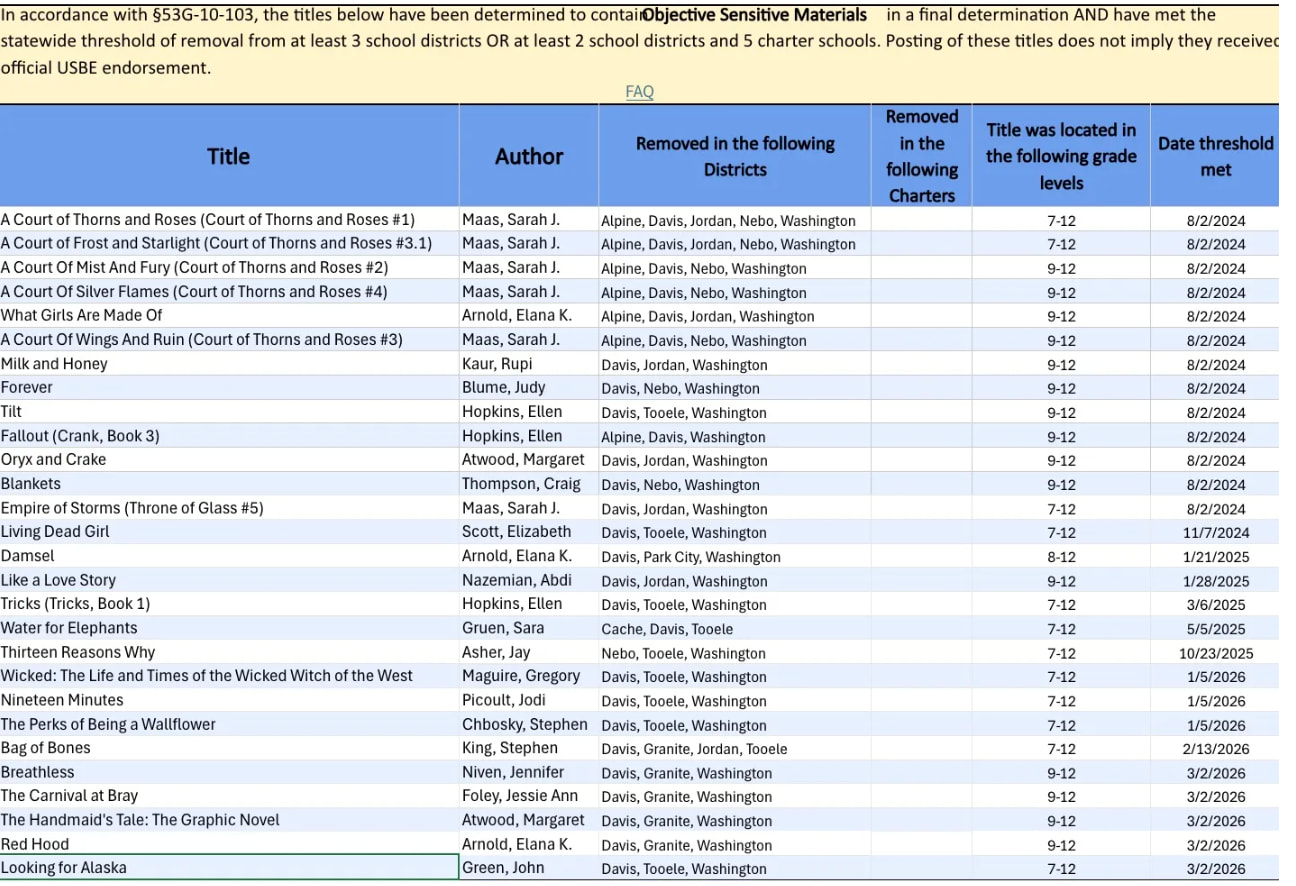
Task: Click the 'Removed in the following Charters' header
Action: pos(921,156)
